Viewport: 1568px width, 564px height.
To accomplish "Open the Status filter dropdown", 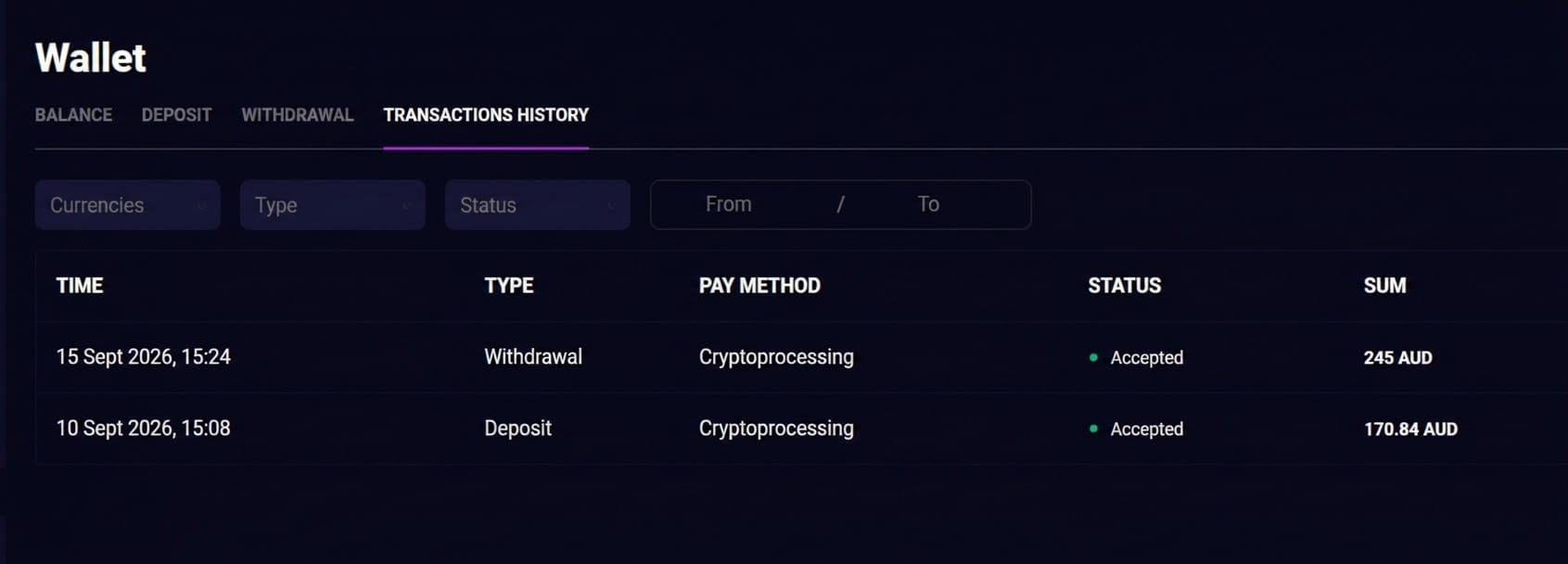I will point(538,205).
